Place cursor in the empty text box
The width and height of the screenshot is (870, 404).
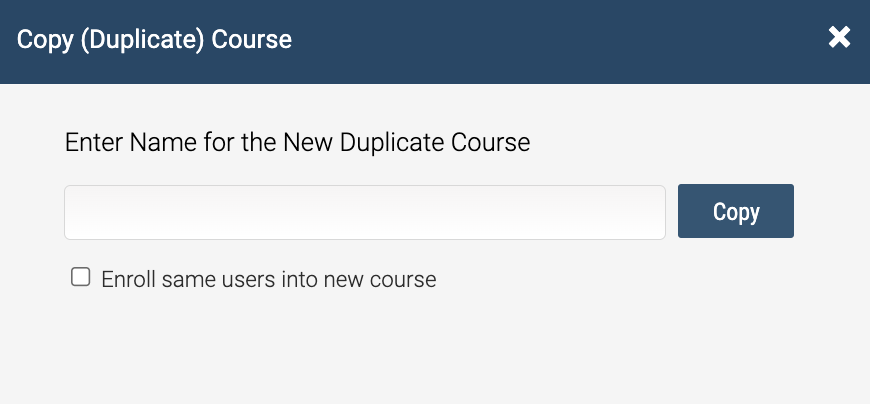tap(365, 213)
